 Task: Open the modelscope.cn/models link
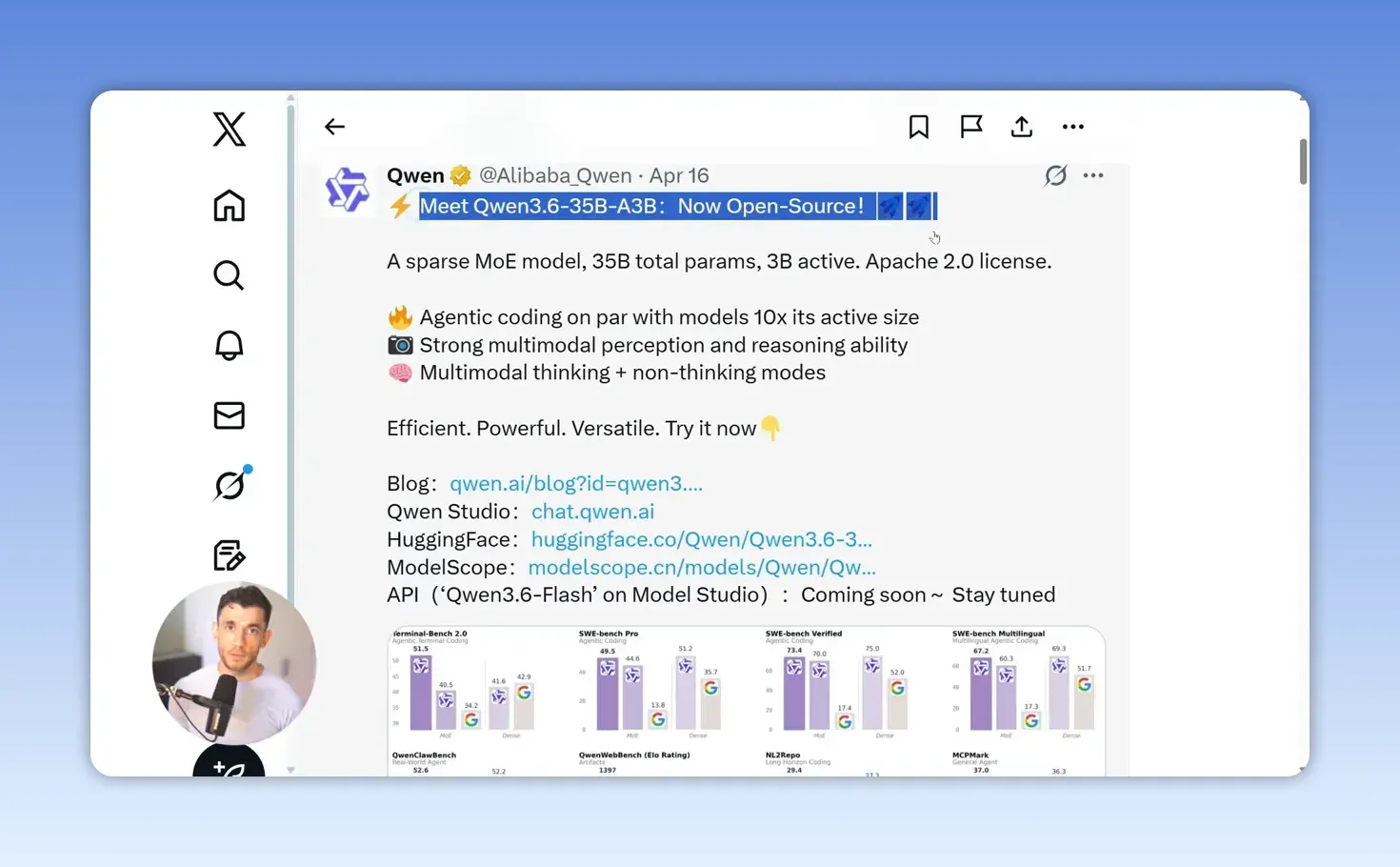point(702,567)
